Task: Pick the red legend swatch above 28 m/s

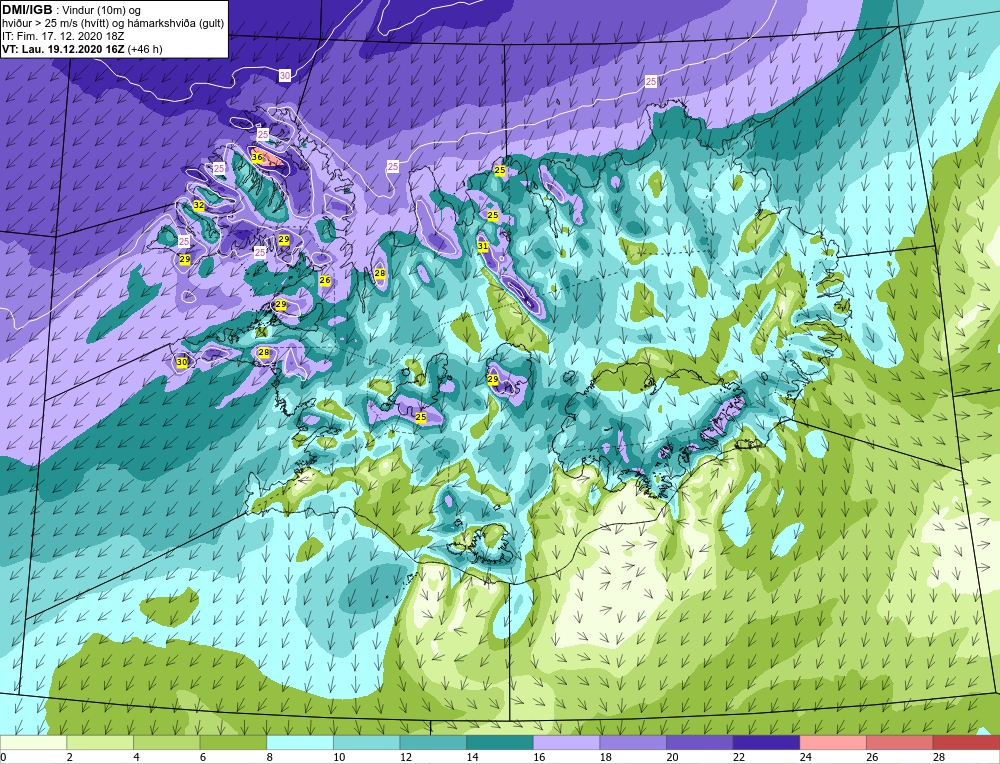Action: [966, 742]
